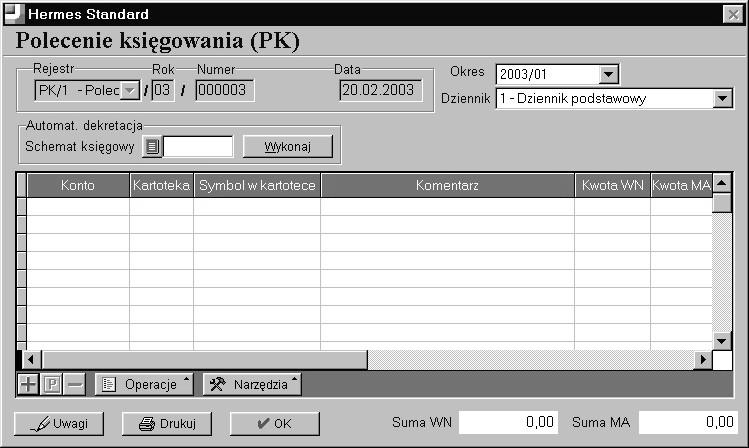Viewport: 749px width, 448px height.
Task: Click the Numer field 000003
Action: point(225,90)
